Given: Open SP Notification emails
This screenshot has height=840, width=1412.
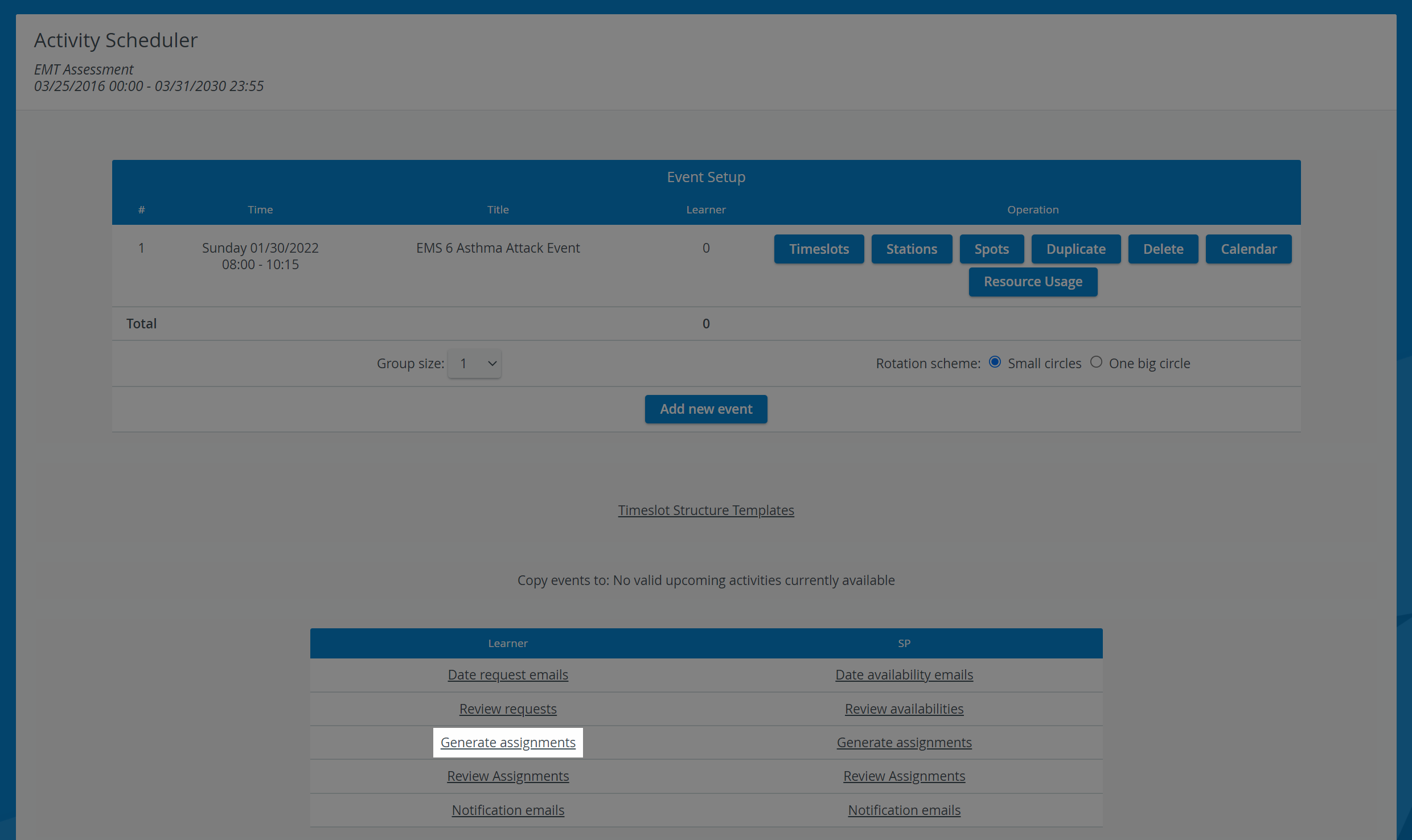Looking at the screenshot, I should [x=904, y=810].
